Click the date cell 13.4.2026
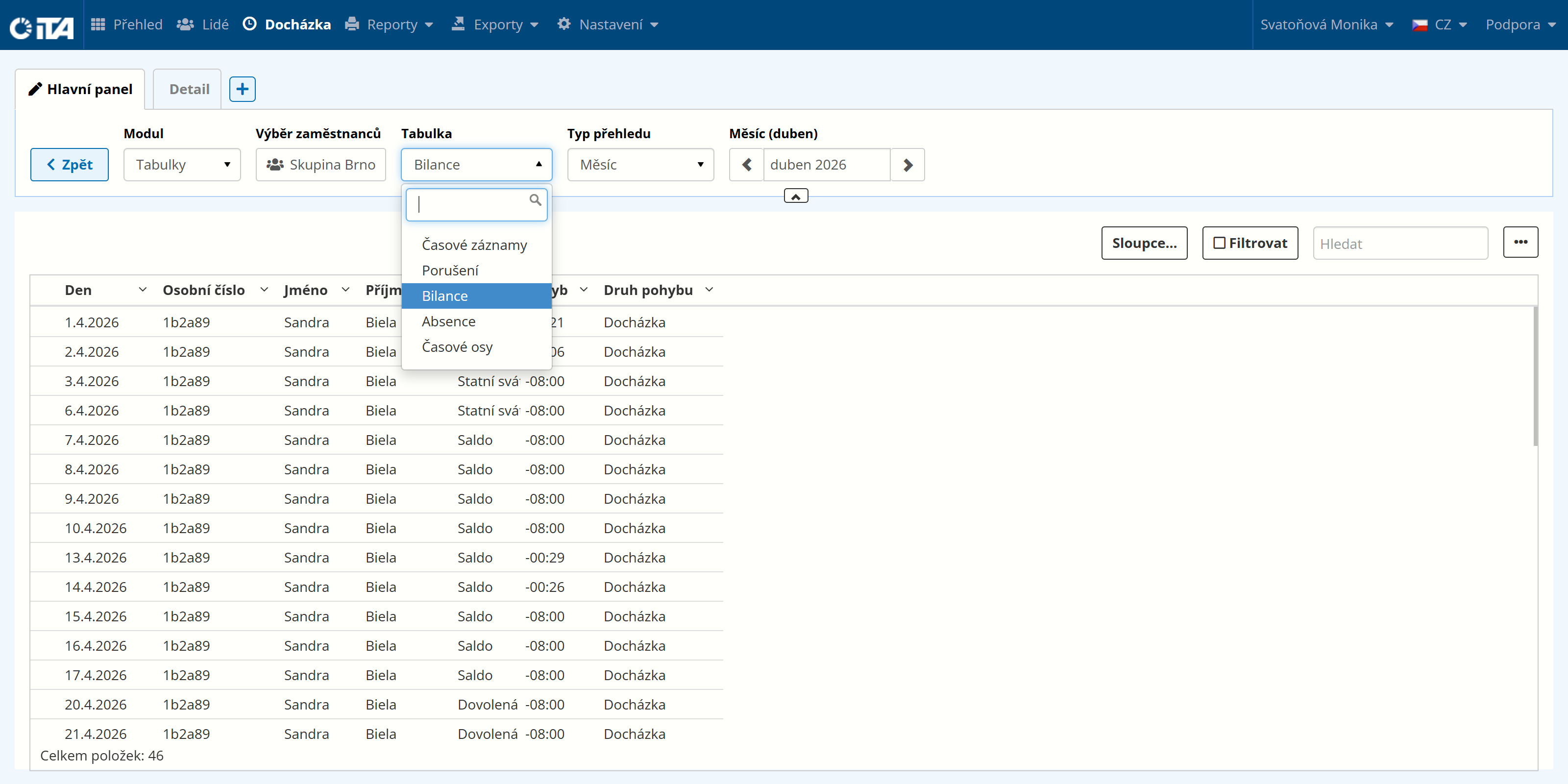 (96, 557)
